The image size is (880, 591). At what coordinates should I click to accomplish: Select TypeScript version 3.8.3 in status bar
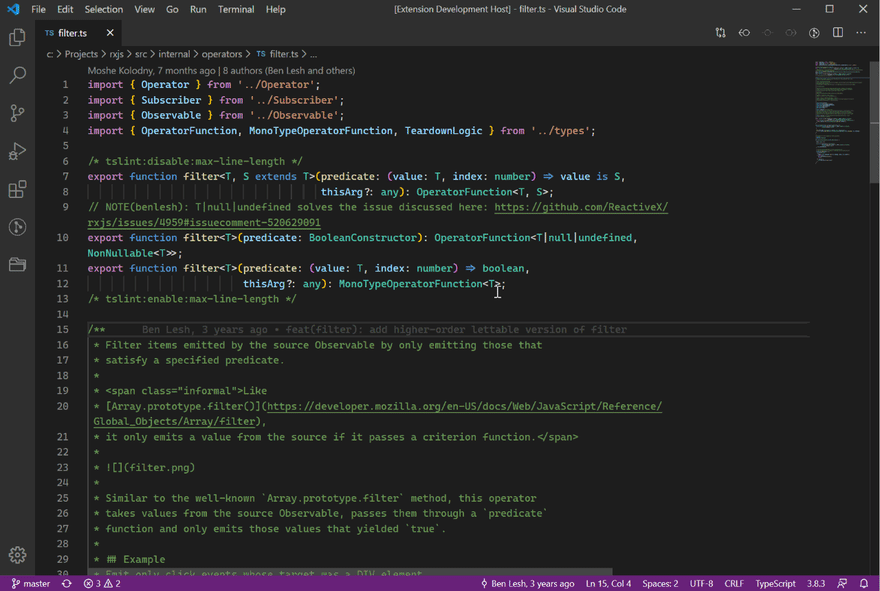[x=816, y=584]
